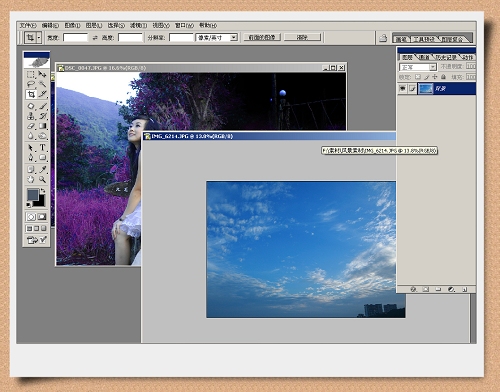Select the Pen tool
Viewport: 500px width, 392px height.
click(x=31, y=157)
